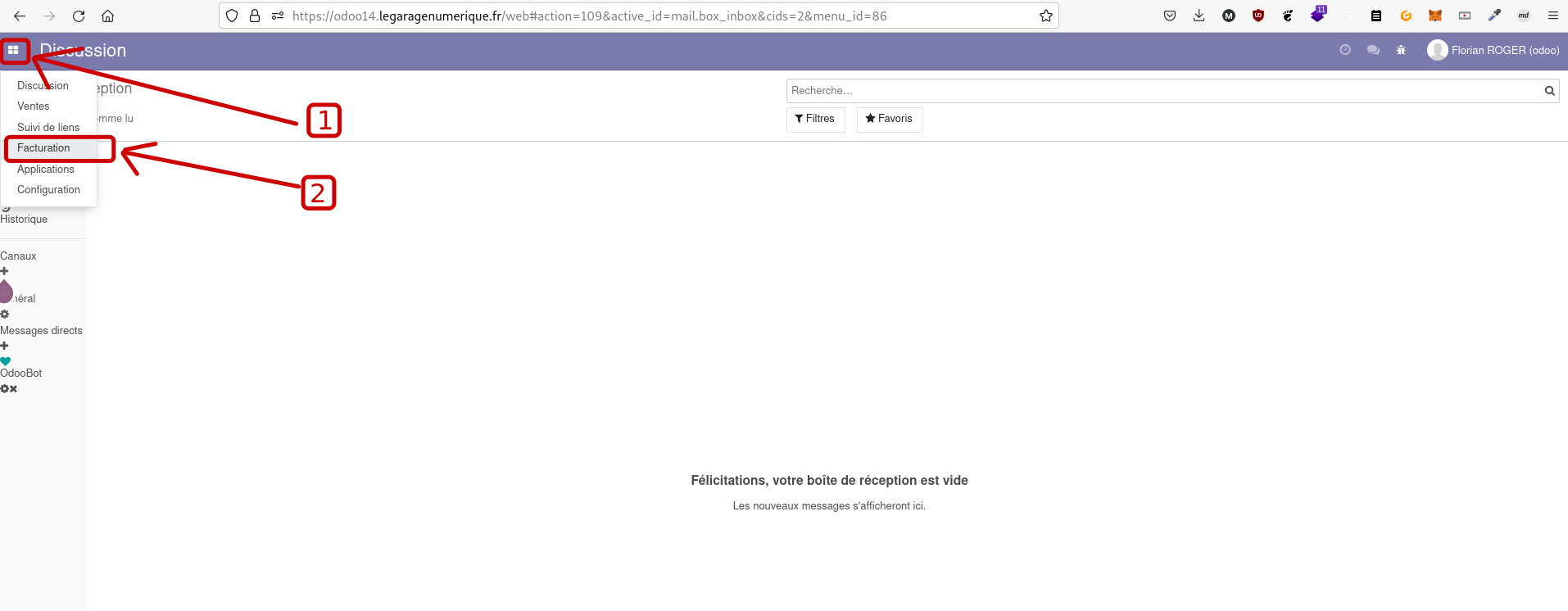Open the purple stacked extension with badge 11

pos(1318,14)
